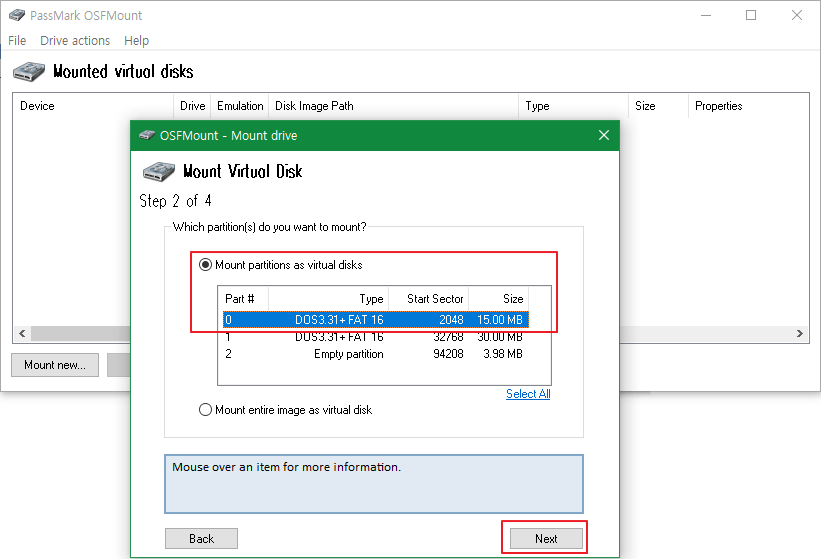
Task: Click the Disk Image Path column header
Action: coord(393,106)
